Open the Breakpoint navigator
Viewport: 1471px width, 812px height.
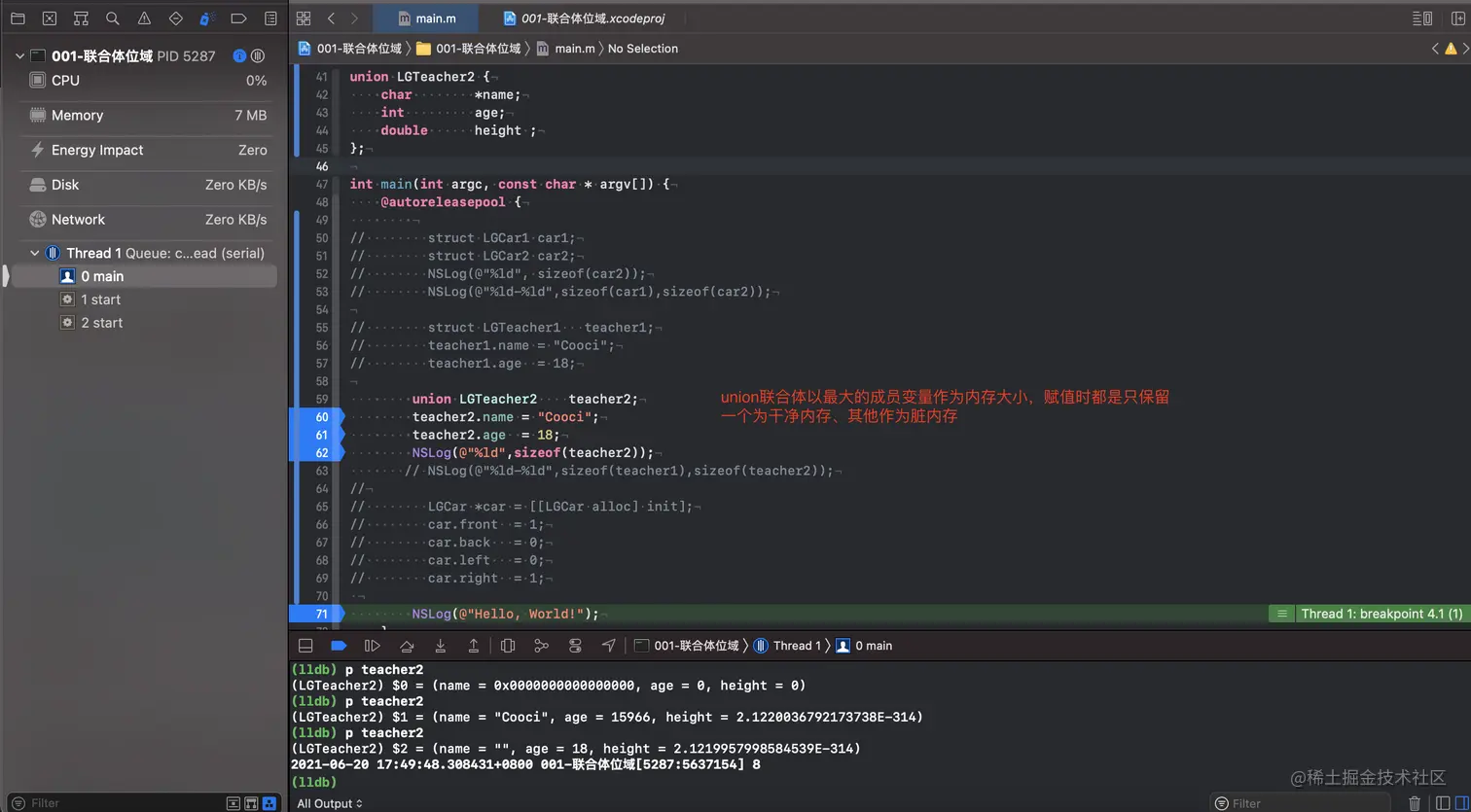[x=238, y=18]
